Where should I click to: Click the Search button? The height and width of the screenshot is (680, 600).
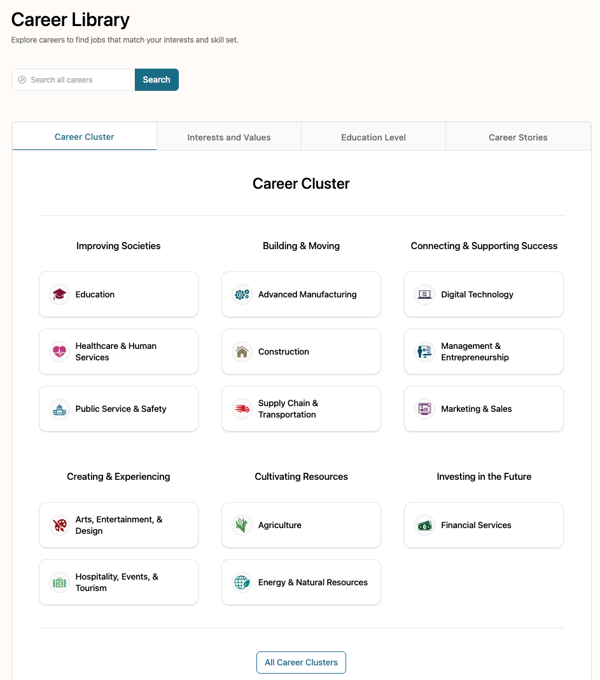point(157,80)
